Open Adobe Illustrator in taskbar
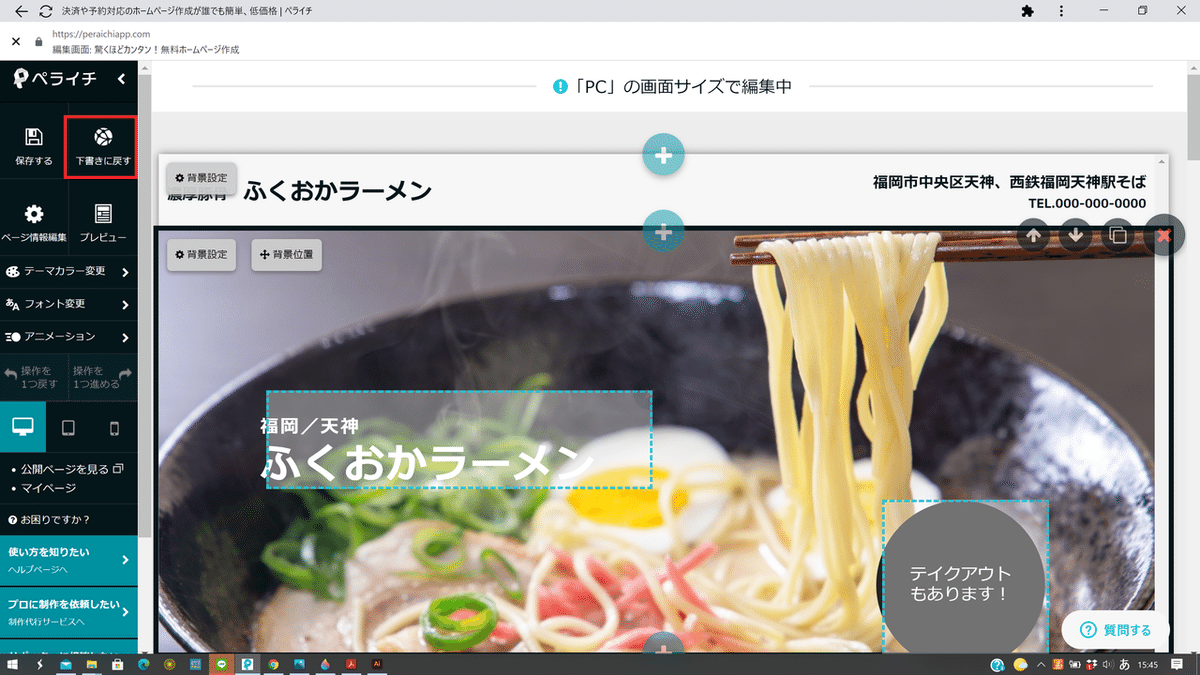The height and width of the screenshot is (675, 1200). coord(377,664)
